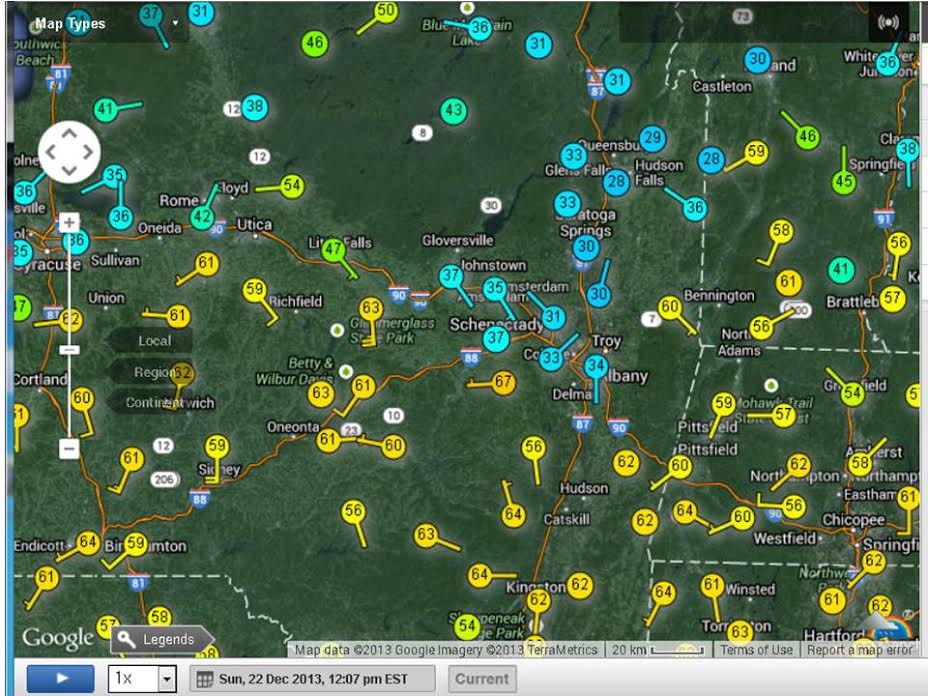Select the 31 marker near Schenectady
This screenshot has width=928, height=696.
[x=552, y=317]
